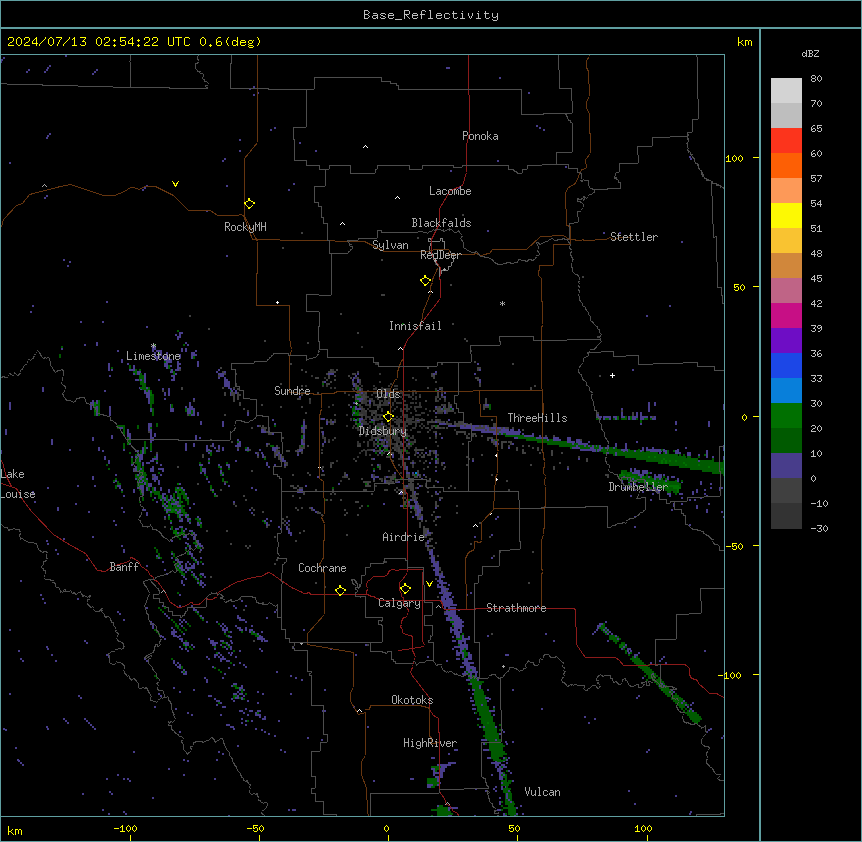Click the Base_Reflectivity title text
The width and height of the screenshot is (862, 842).
(431, 15)
